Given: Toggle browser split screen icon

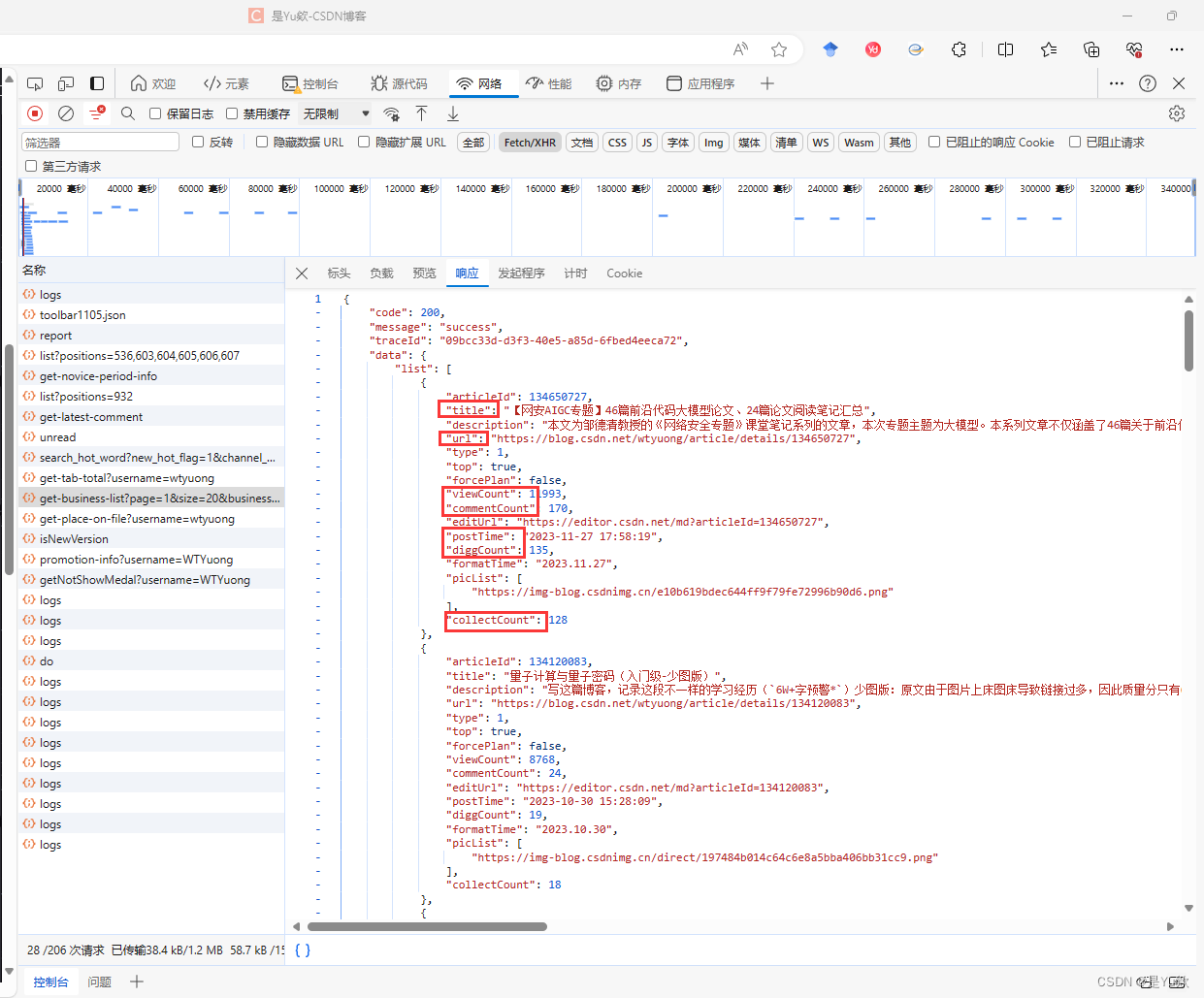Looking at the screenshot, I should pyautogui.click(x=1005, y=49).
